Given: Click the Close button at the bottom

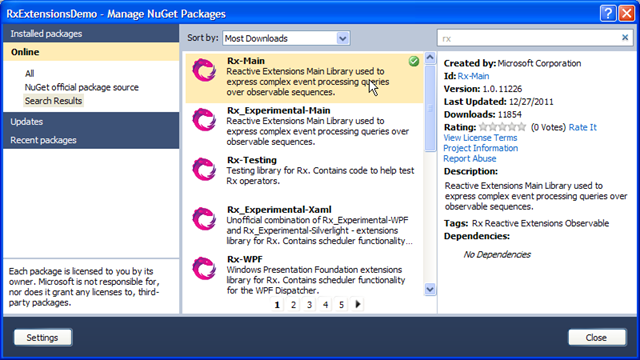Looking at the screenshot, I should 596,338.
